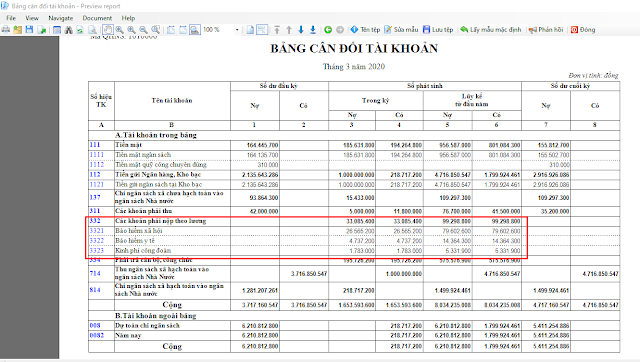Click the green navigate back icon

328,30
